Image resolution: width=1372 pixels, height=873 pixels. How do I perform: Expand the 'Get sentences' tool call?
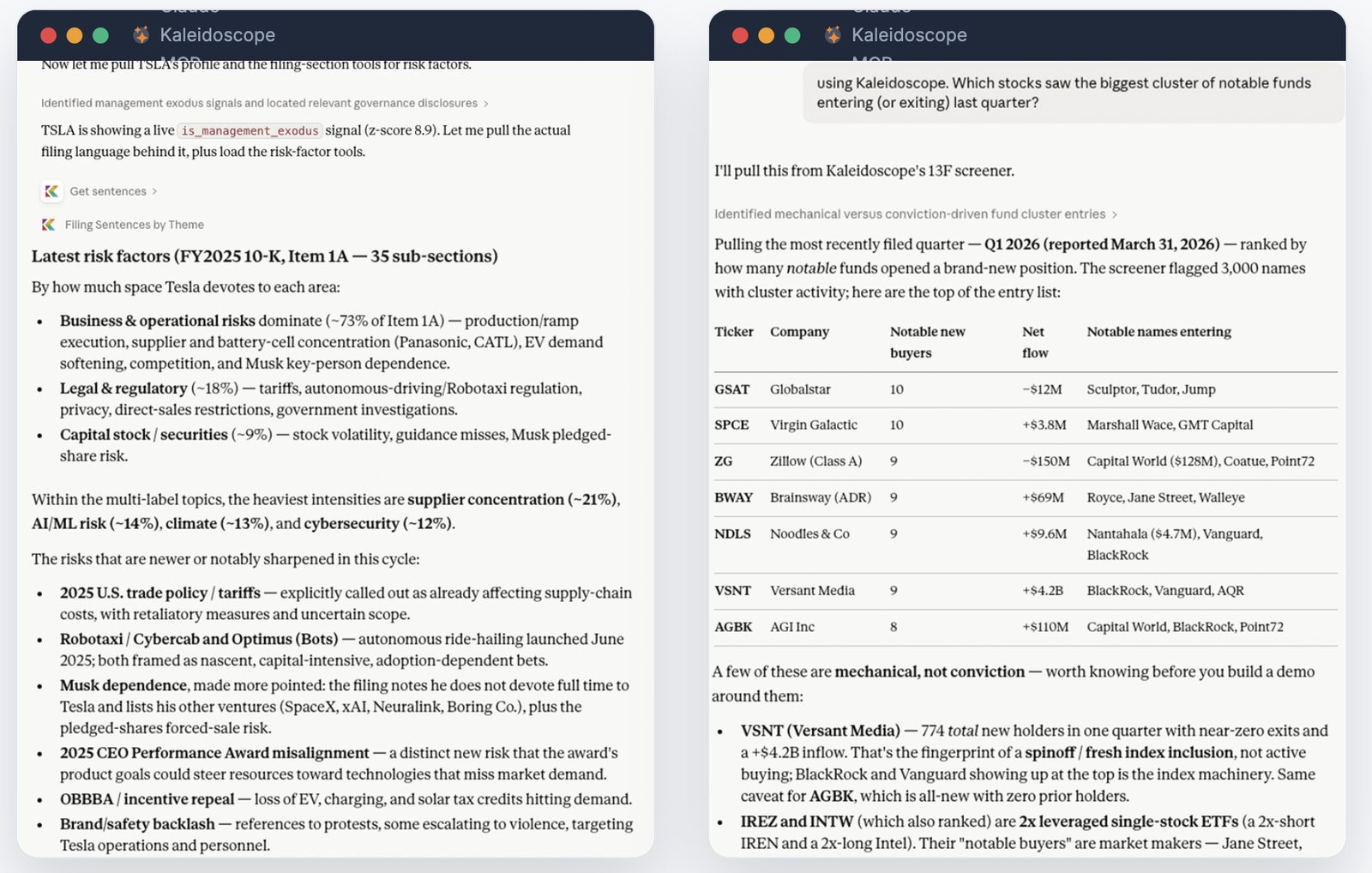pyautogui.click(x=113, y=191)
